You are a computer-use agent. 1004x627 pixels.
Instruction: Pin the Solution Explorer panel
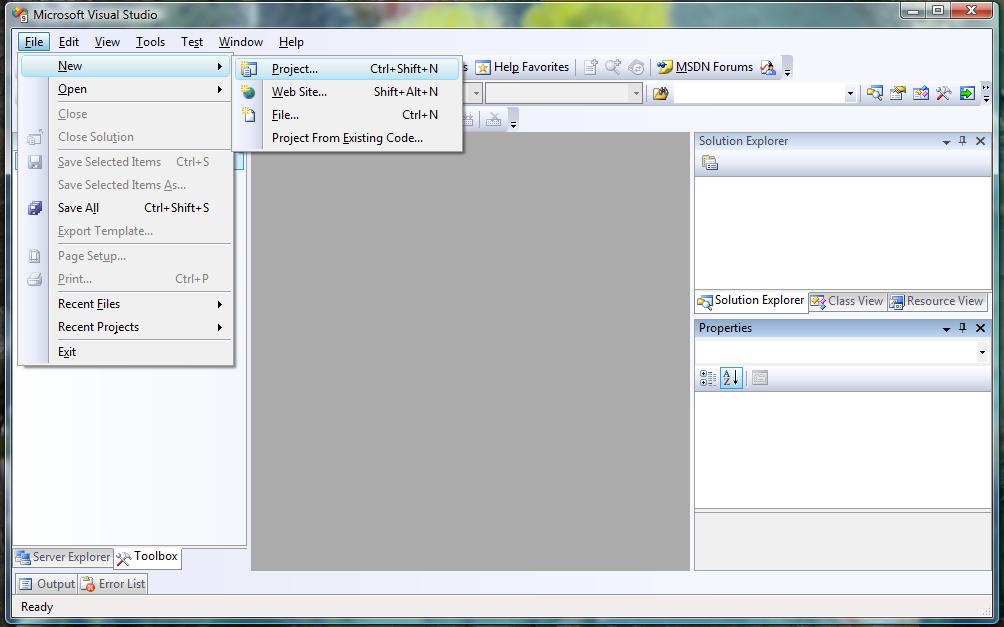(x=962, y=141)
